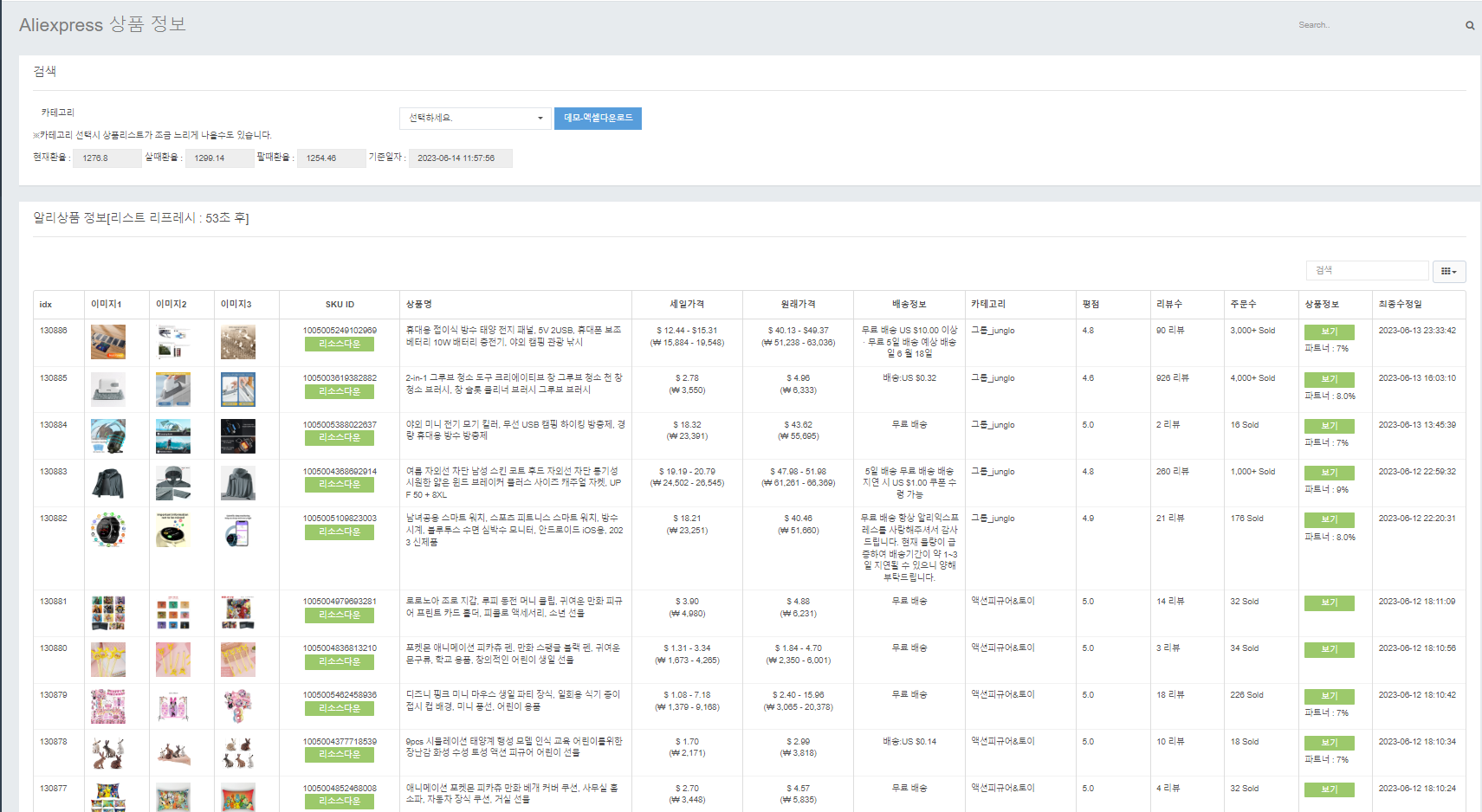
Task: Focus the top Search text field
Action: pos(1377,25)
